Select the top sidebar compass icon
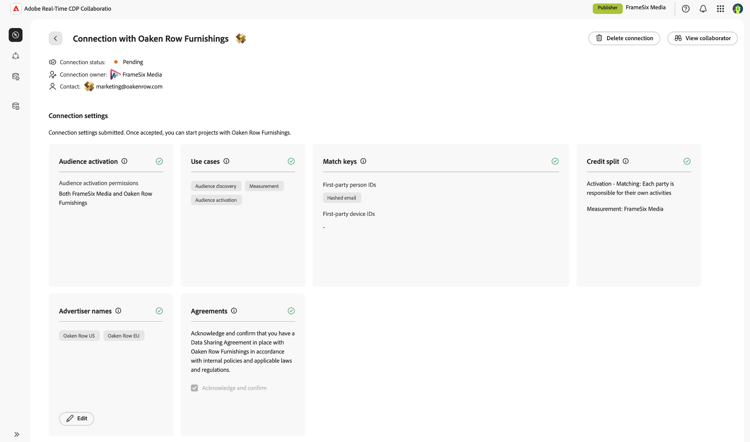 pos(15,35)
